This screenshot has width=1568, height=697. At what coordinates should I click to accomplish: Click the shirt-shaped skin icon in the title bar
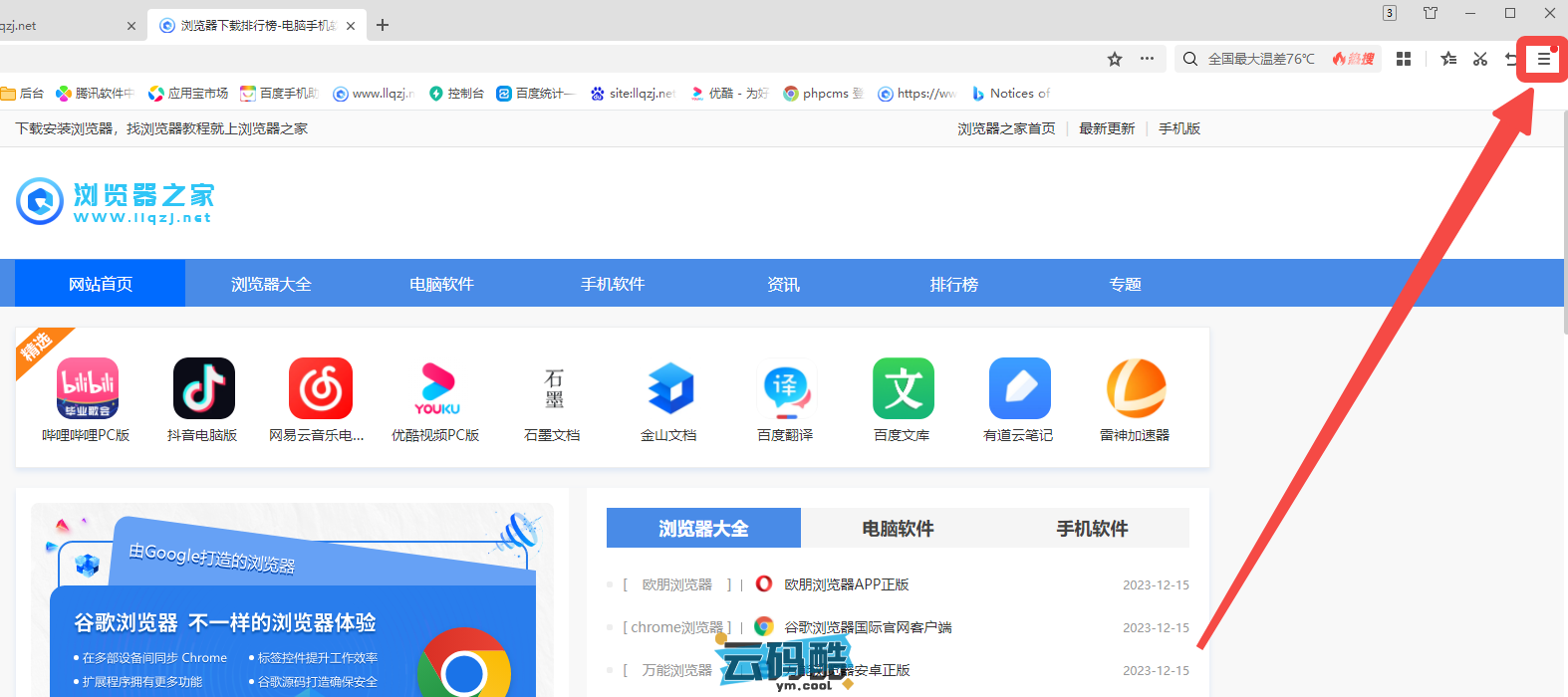[x=1431, y=13]
